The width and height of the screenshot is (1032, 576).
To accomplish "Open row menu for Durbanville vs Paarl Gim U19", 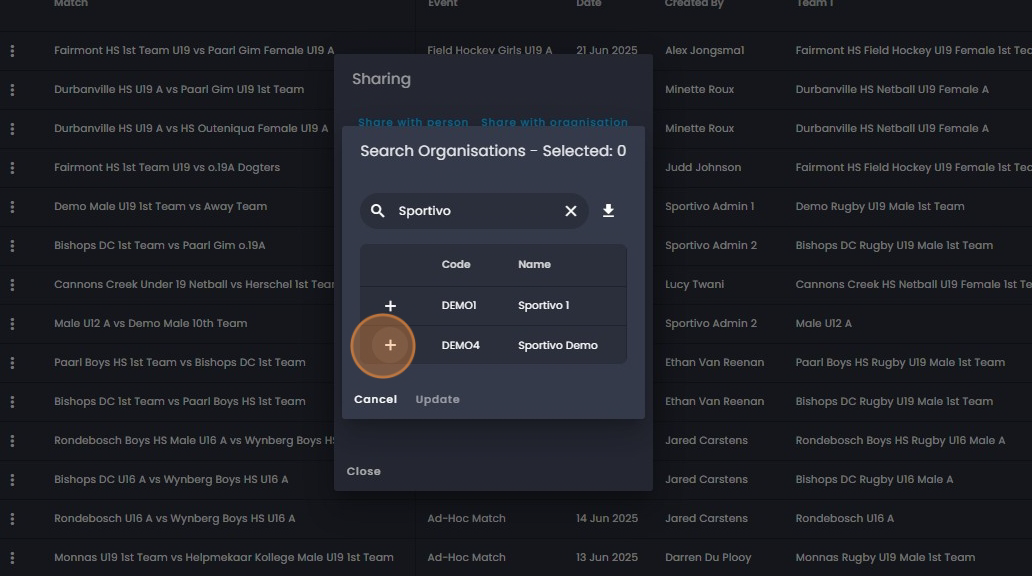I will pyautogui.click(x=12, y=90).
